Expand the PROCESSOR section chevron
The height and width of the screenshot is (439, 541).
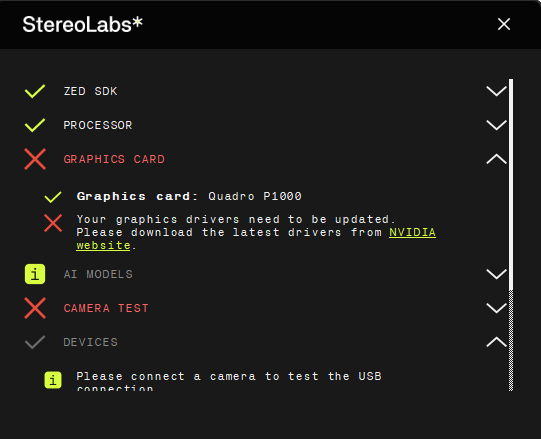496,125
